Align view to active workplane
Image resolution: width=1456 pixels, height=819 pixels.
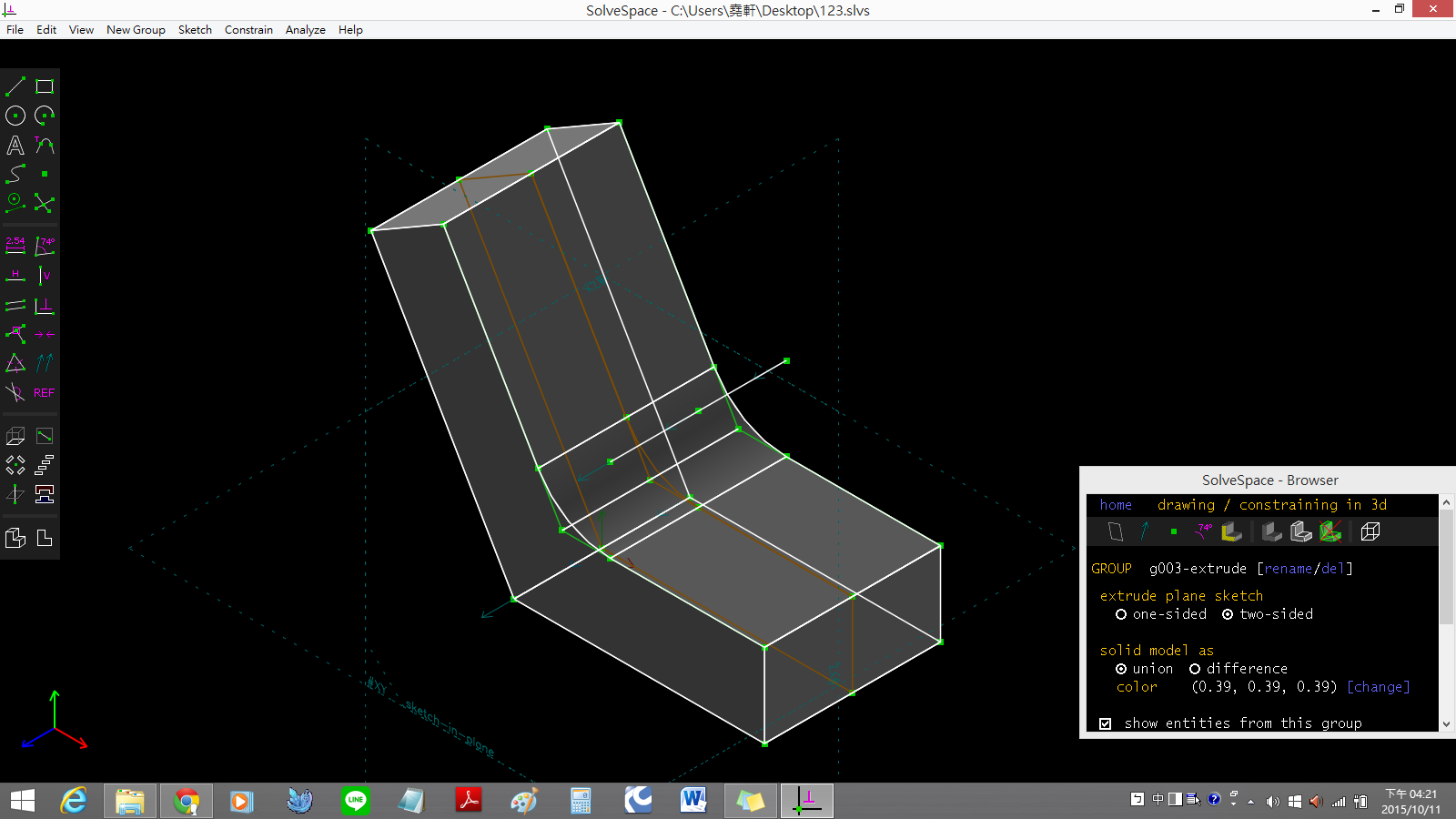[45, 538]
